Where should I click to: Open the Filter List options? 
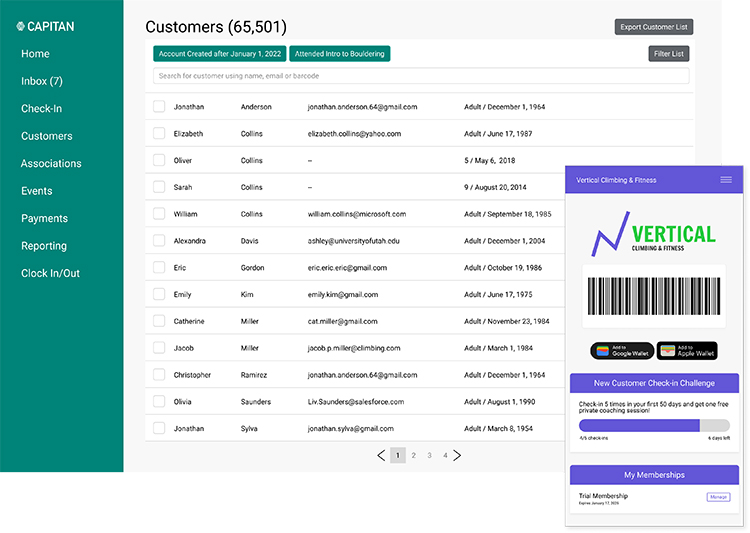668,54
